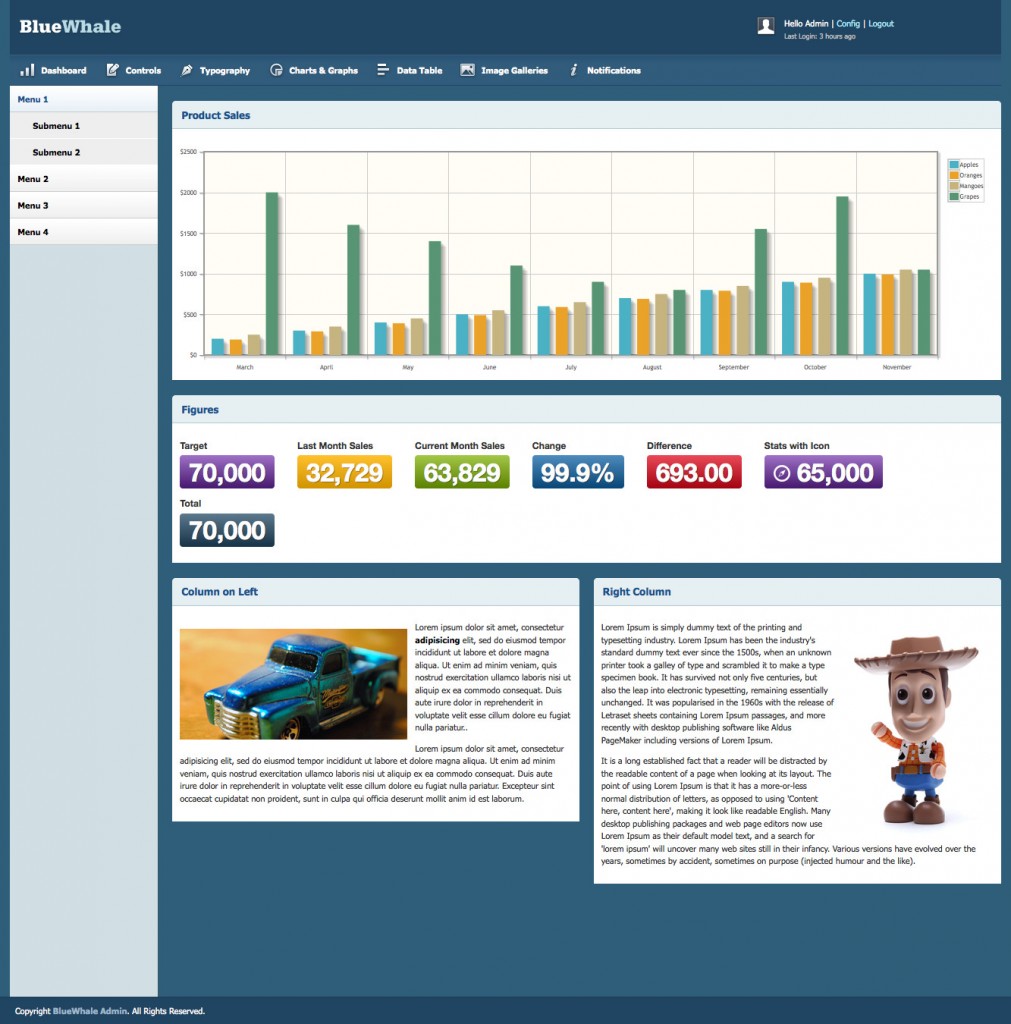Click the BlueWhale logo
Viewport: 1011px width, 1024px height.
pyautogui.click(x=70, y=27)
